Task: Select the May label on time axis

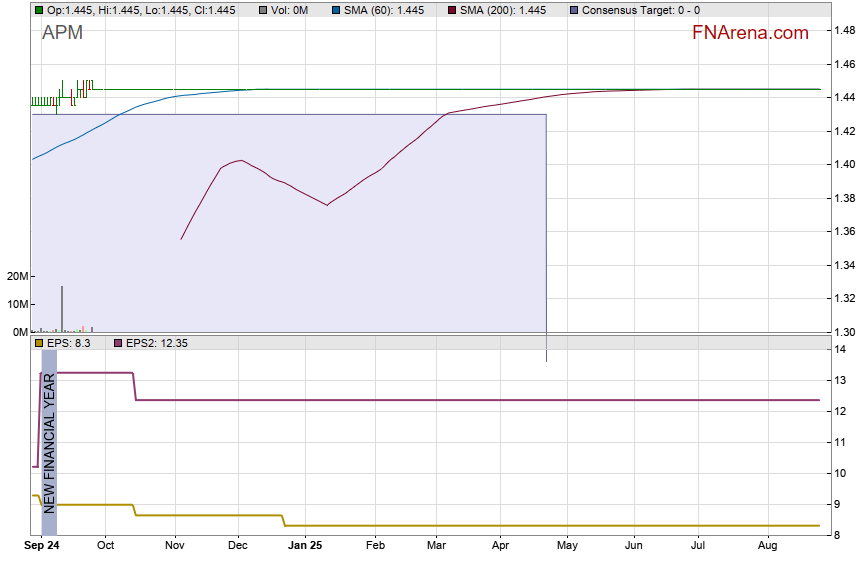Action: tap(567, 546)
